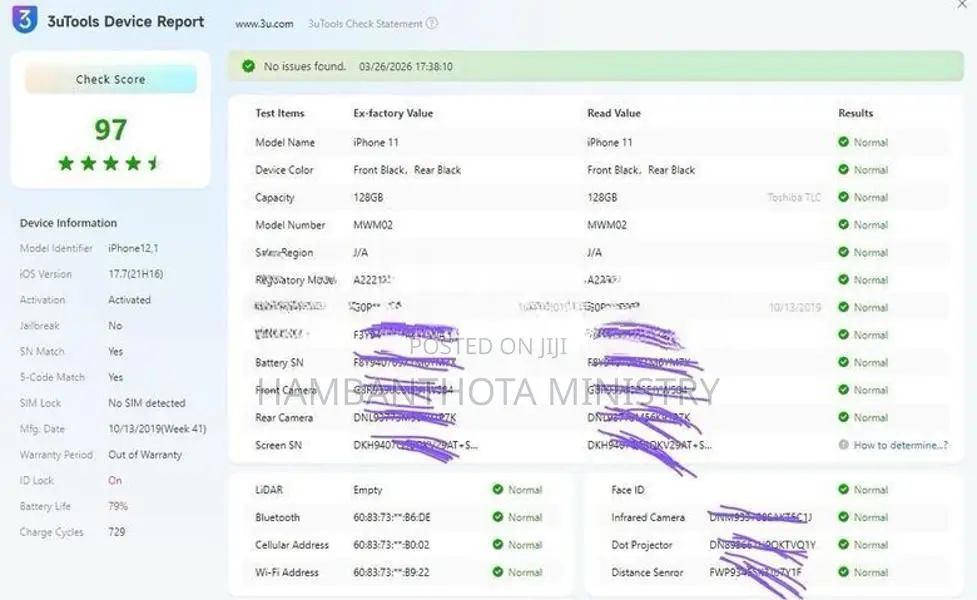This screenshot has height=600, width=977.
Task: Click the Normal check icon for Model Name
Action: tap(844, 142)
